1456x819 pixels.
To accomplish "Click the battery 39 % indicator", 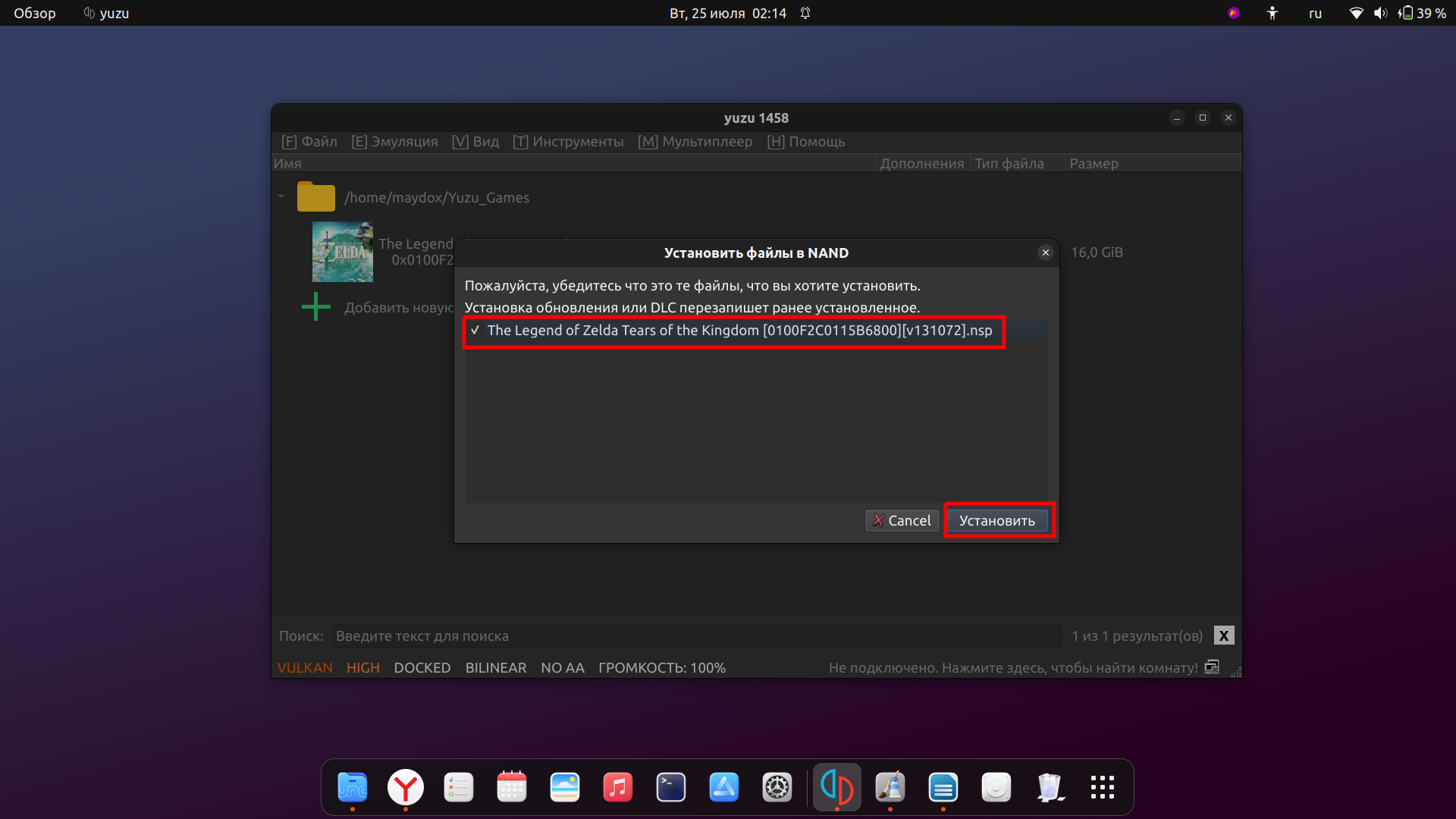I will (x=1423, y=13).
